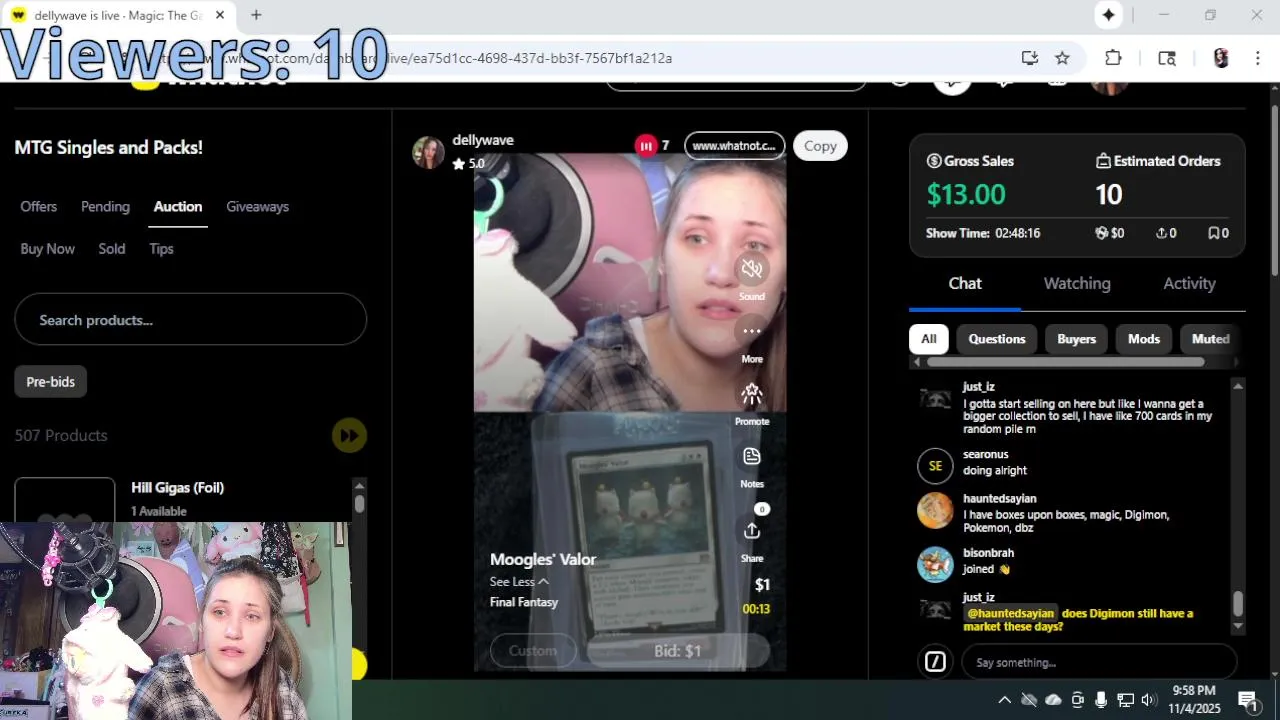The height and width of the screenshot is (720, 1280).
Task: Select the All chat filter
Action: (x=928, y=339)
